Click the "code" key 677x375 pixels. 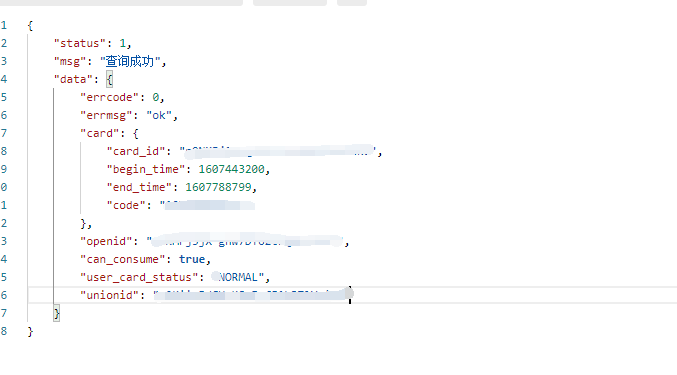[126, 205]
